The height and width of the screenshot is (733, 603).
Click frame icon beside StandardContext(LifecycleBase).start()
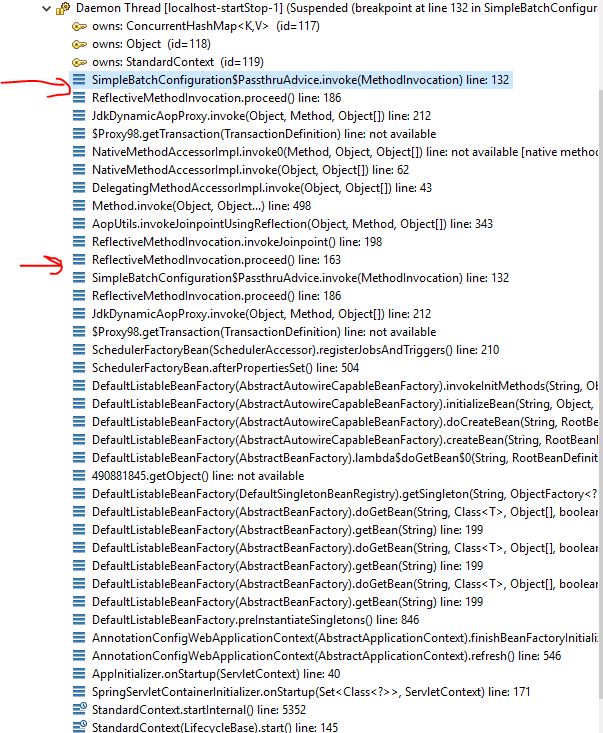tap(79, 726)
